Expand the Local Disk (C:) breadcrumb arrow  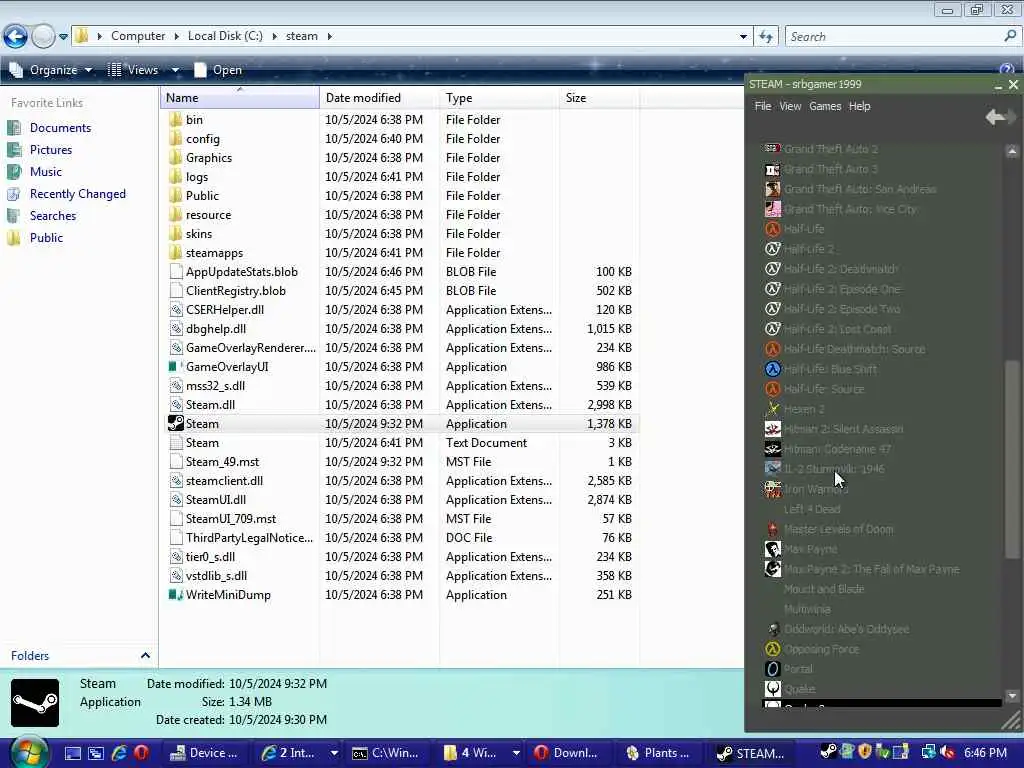point(274,36)
